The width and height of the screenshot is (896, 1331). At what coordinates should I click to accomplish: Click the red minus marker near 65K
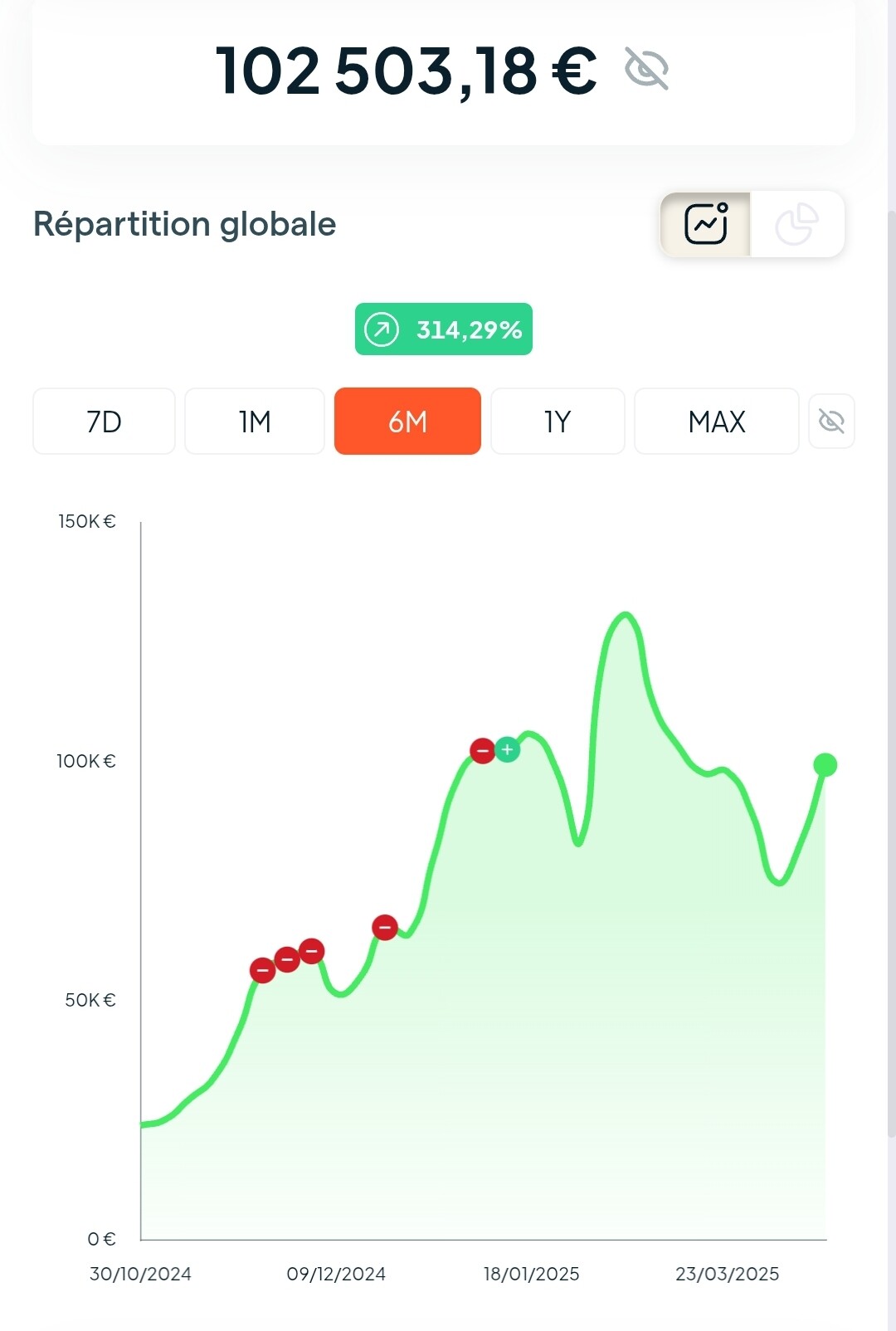point(385,927)
